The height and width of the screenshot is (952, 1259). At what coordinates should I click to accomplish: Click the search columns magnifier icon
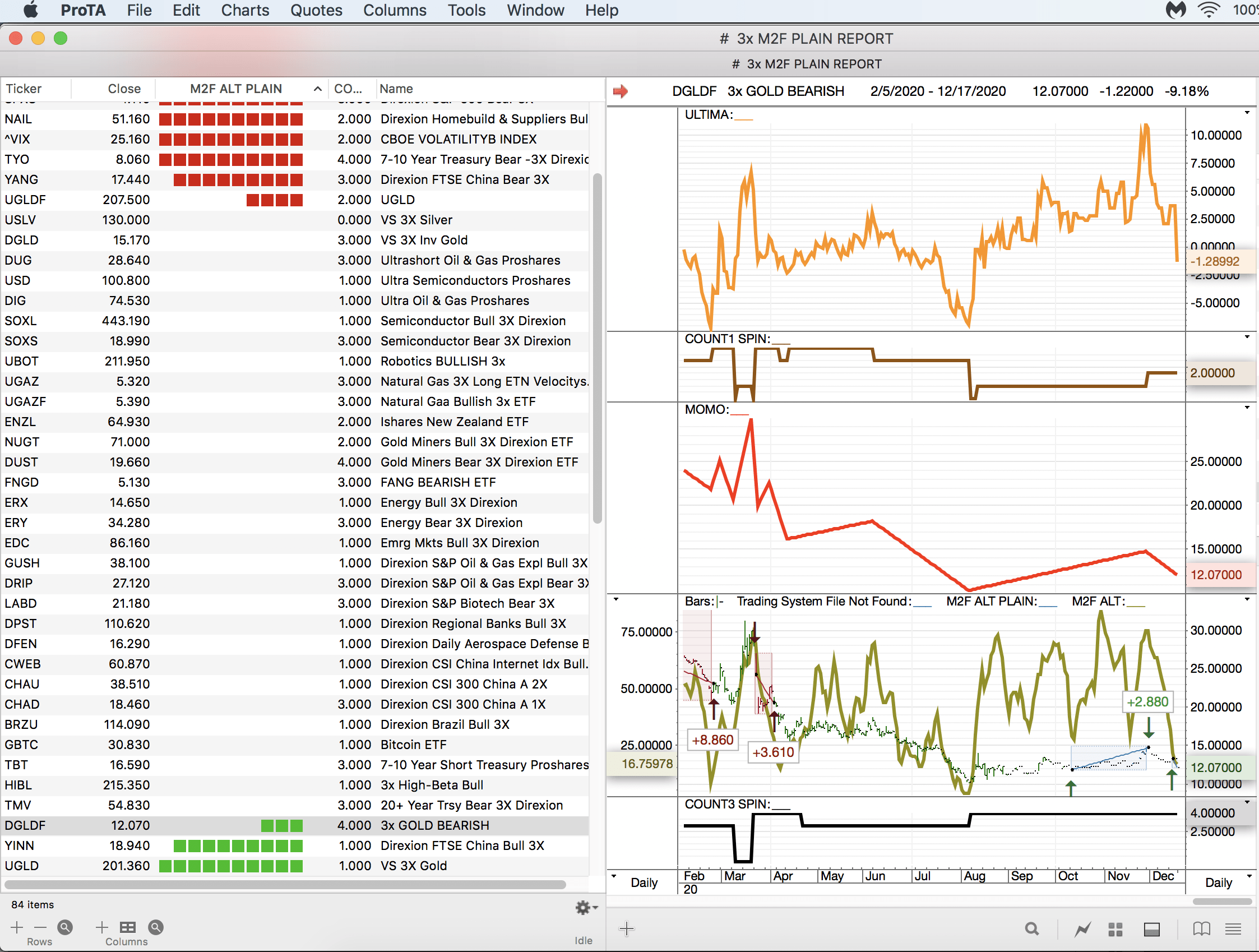pos(155,927)
